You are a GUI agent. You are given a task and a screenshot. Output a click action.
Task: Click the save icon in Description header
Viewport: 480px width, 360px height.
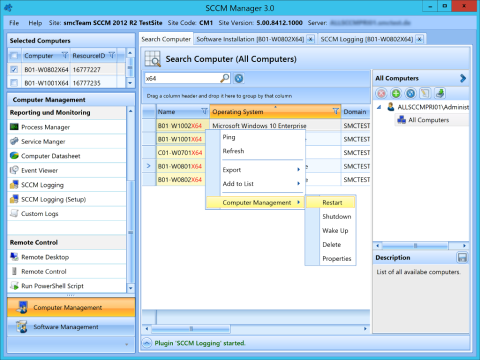click(x=462, y=257)
